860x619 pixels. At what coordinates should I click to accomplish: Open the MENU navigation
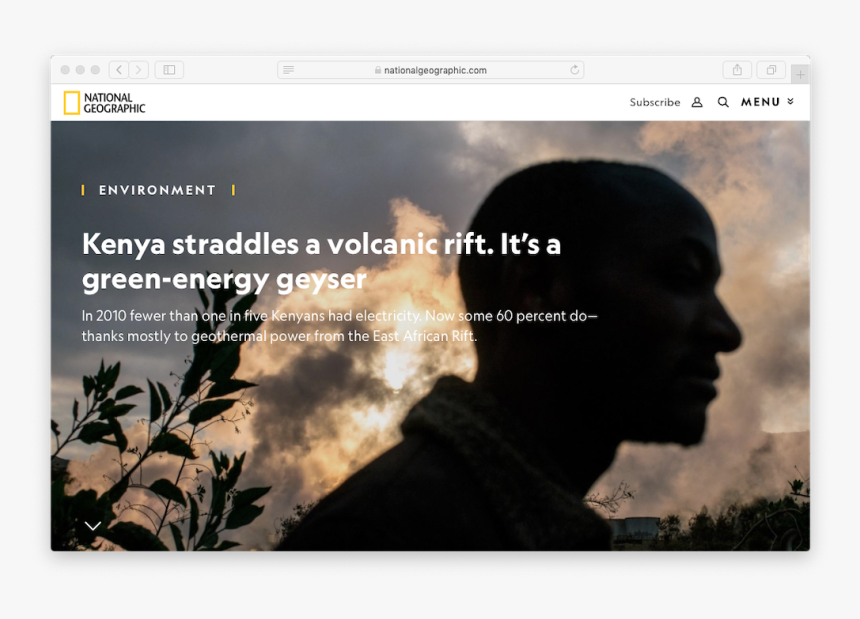click(x=760, y=102)
